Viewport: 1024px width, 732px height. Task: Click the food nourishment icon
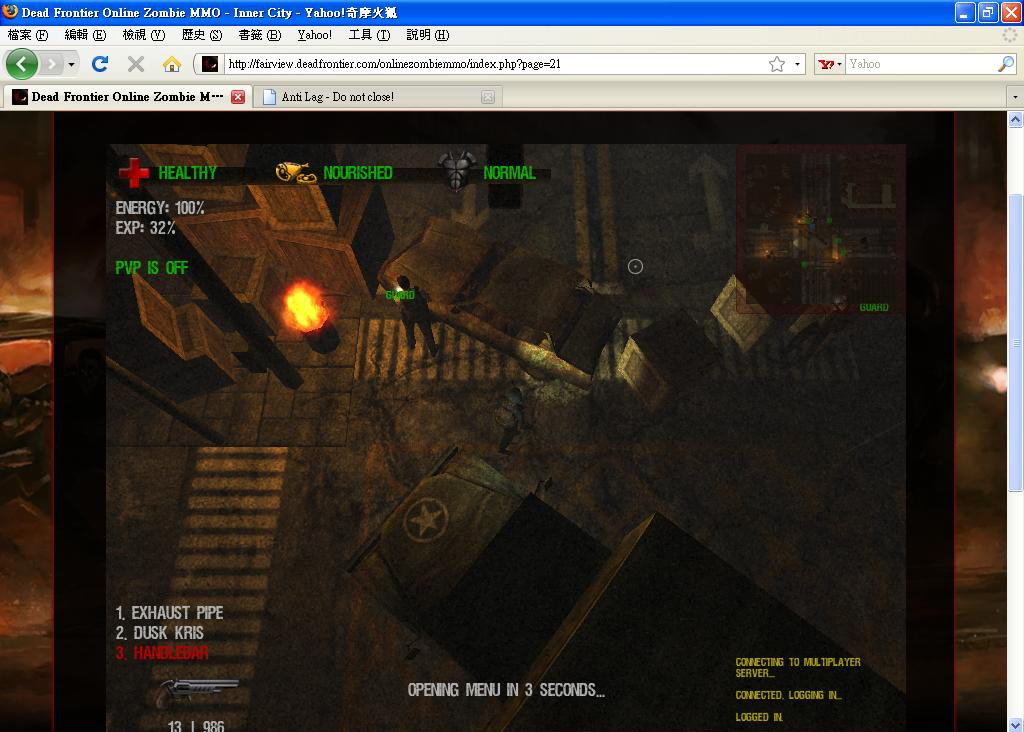pyautogui.click(x=295, y=172)
